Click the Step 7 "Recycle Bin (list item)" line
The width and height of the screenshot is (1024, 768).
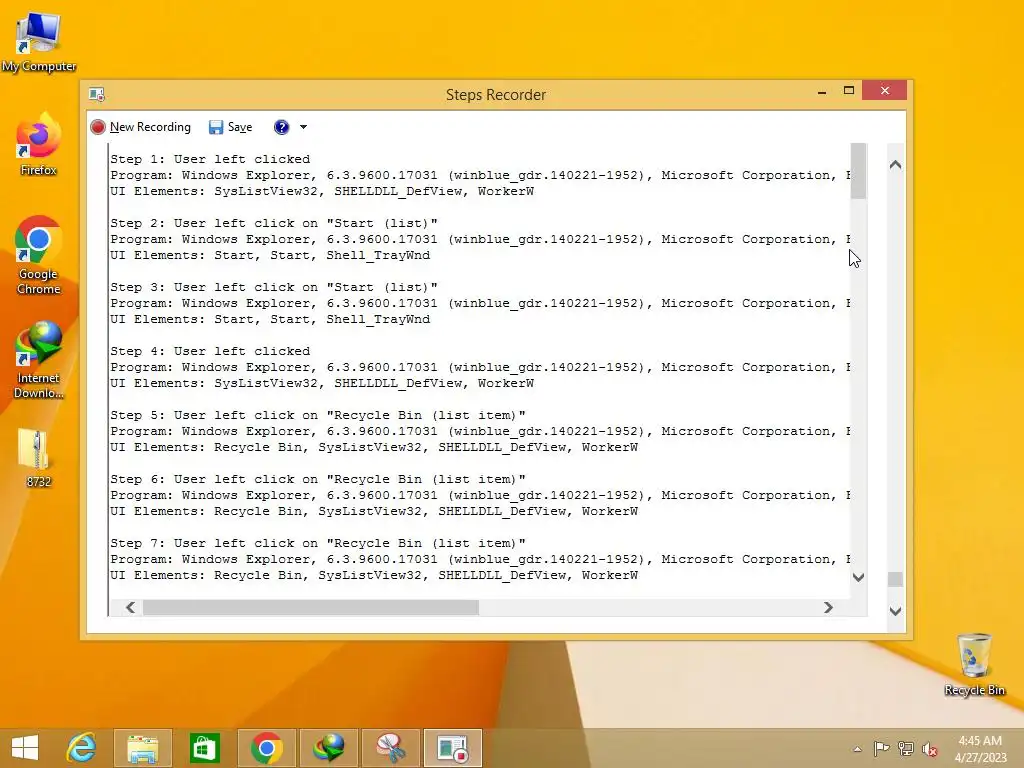coord(317,543)
